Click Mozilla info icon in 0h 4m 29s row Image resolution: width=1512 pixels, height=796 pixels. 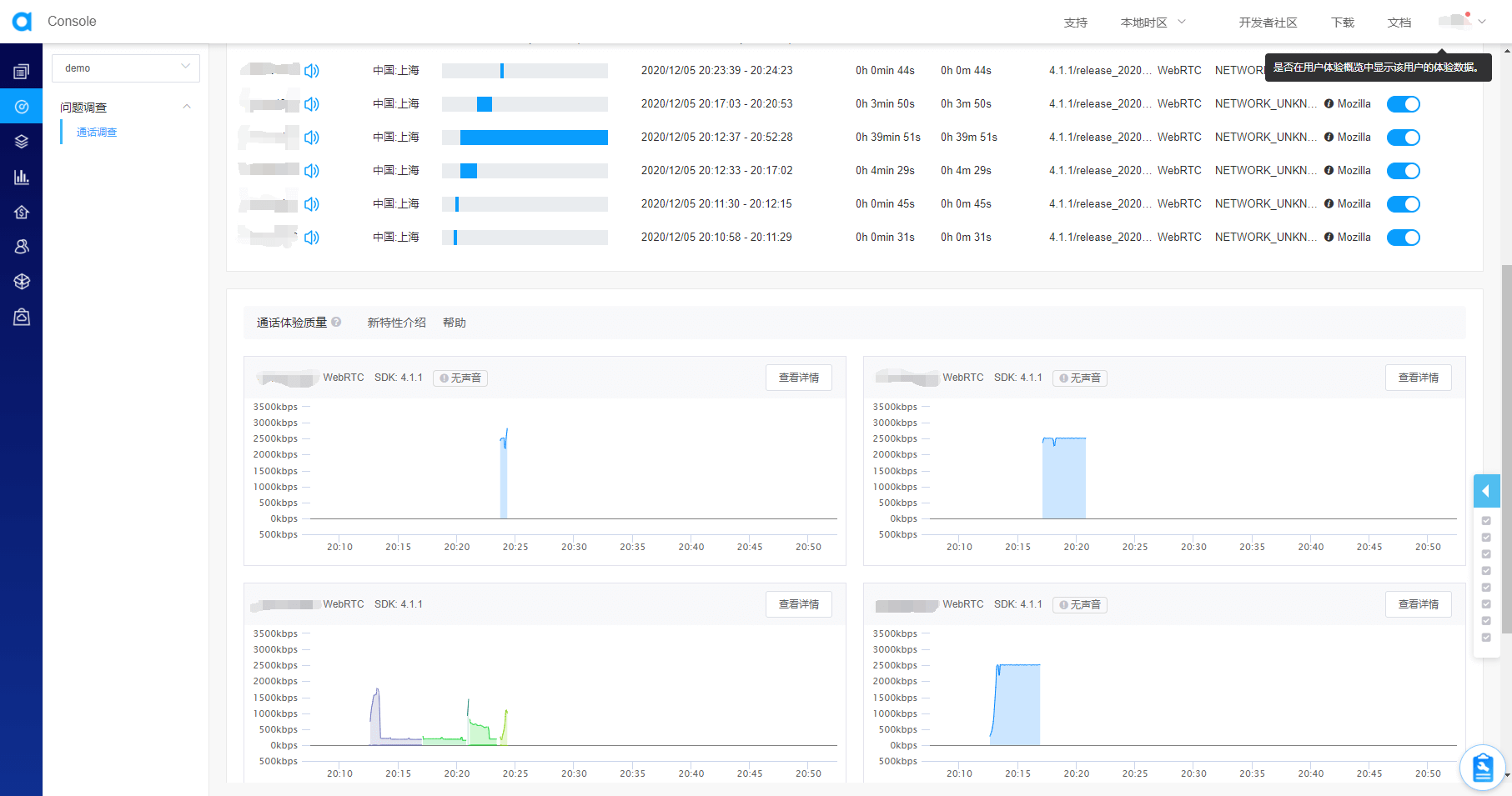pyautogui.click(x=1329, y=171)
